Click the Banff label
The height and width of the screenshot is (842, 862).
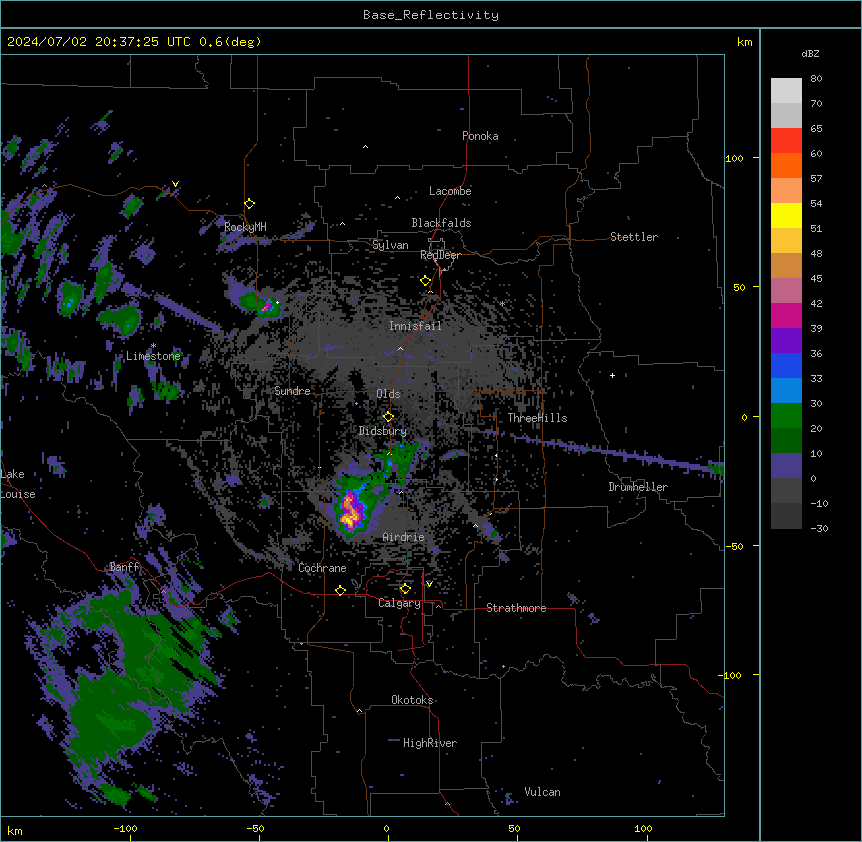[x=124, y=567]
